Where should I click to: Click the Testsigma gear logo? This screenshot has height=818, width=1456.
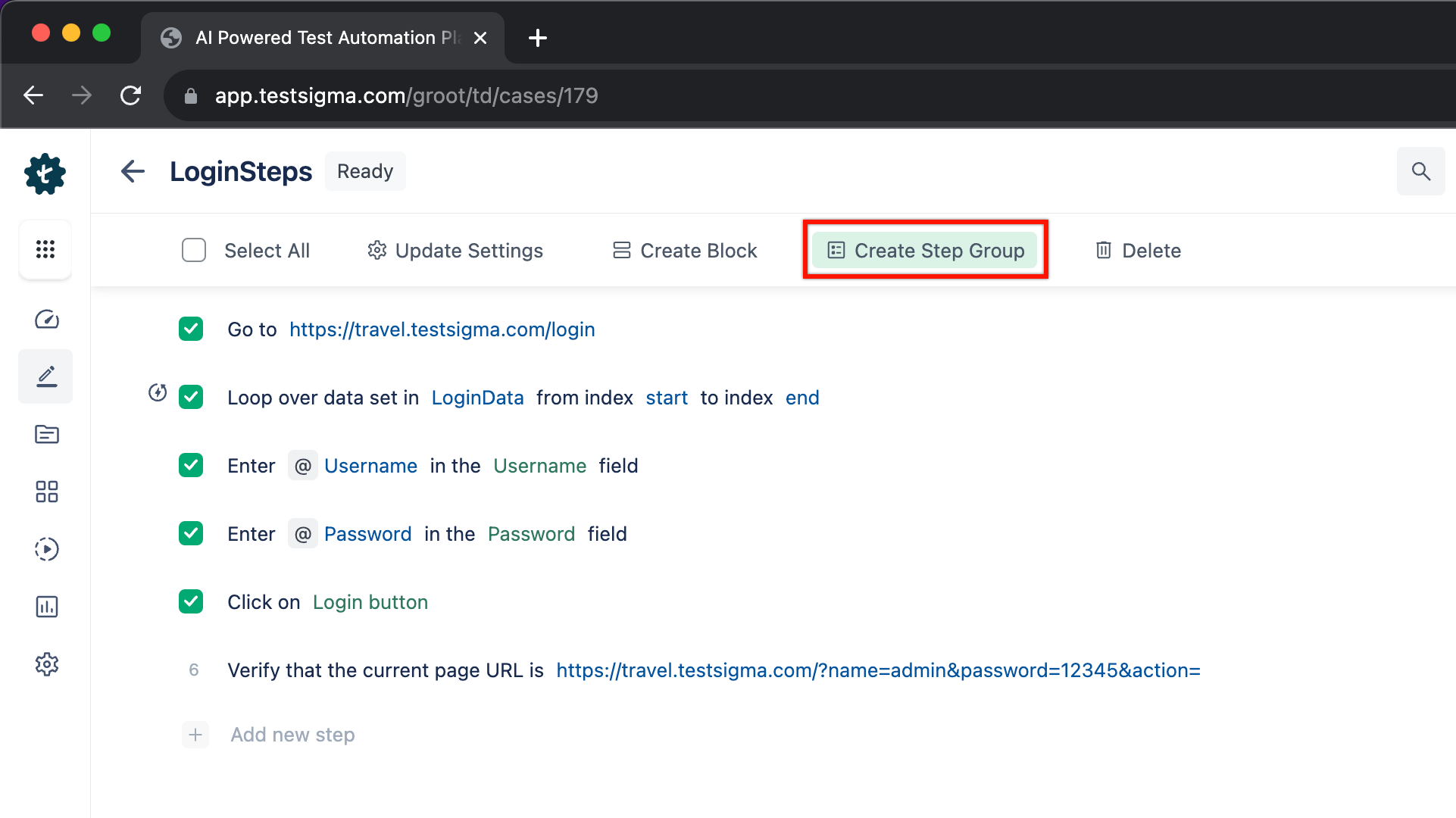click(x=45, y=174)
